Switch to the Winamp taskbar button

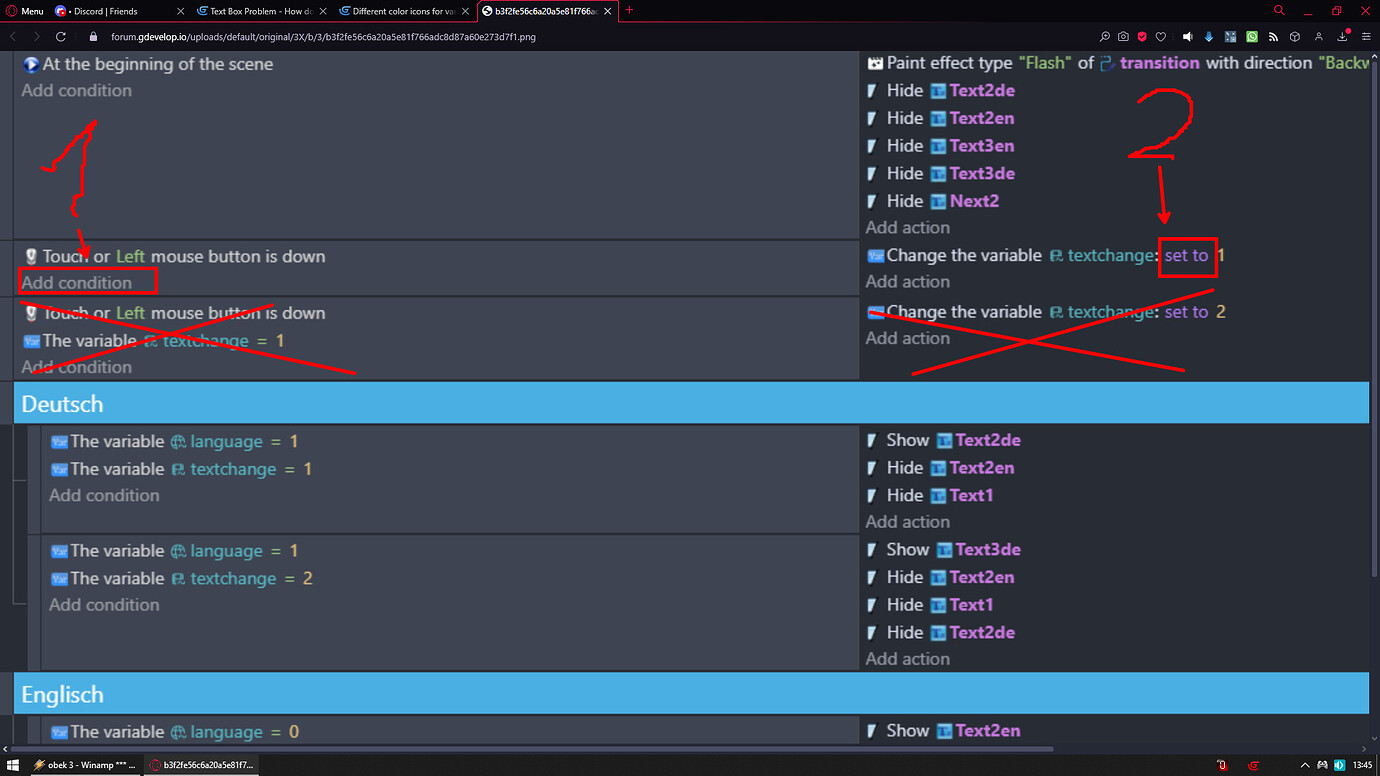click(84, 765)
